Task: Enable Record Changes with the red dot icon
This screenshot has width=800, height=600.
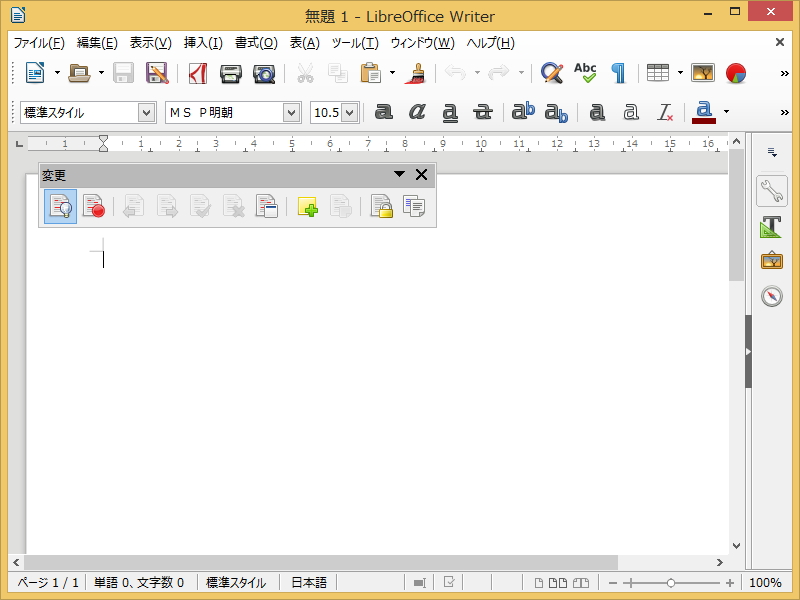Action: pyautogui.click(x=94, y=207)
